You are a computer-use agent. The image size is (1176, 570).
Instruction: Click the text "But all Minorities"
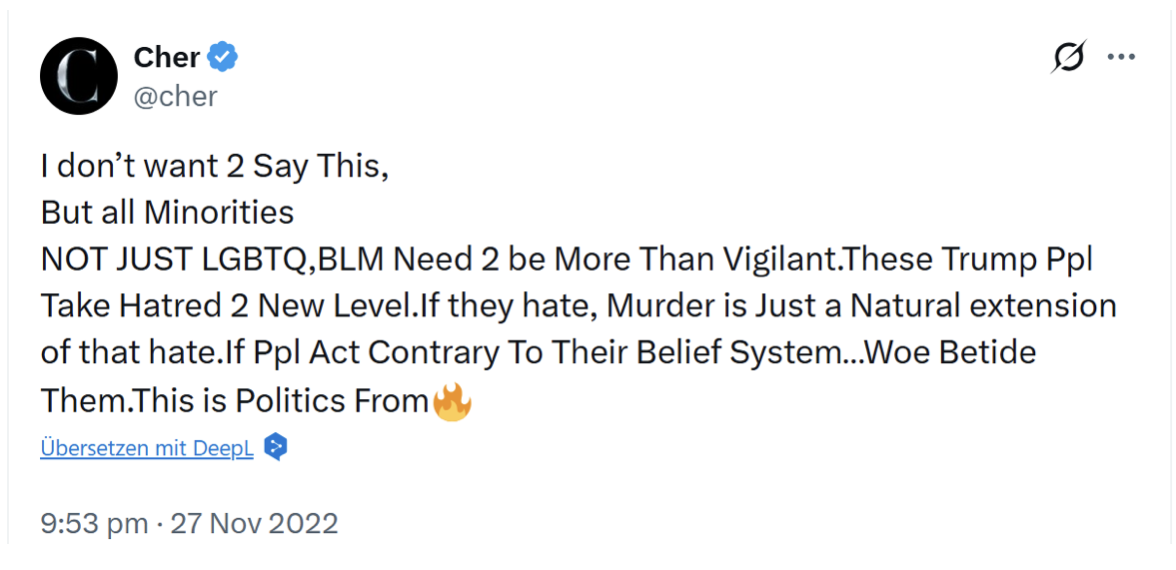[x=167, y=213]
